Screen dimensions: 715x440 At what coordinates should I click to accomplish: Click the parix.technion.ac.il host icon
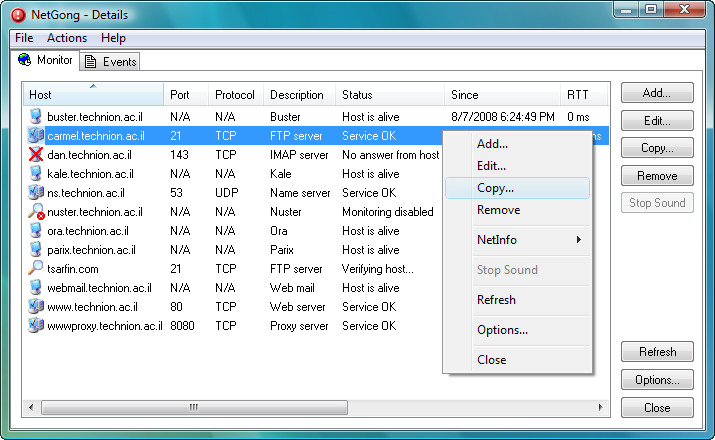36,250
